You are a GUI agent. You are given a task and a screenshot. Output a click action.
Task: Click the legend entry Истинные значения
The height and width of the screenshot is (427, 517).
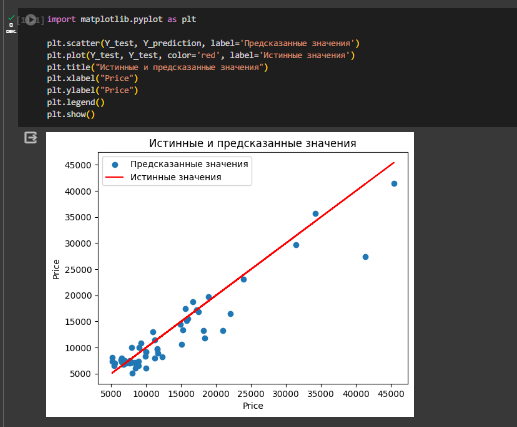(176, 177)
